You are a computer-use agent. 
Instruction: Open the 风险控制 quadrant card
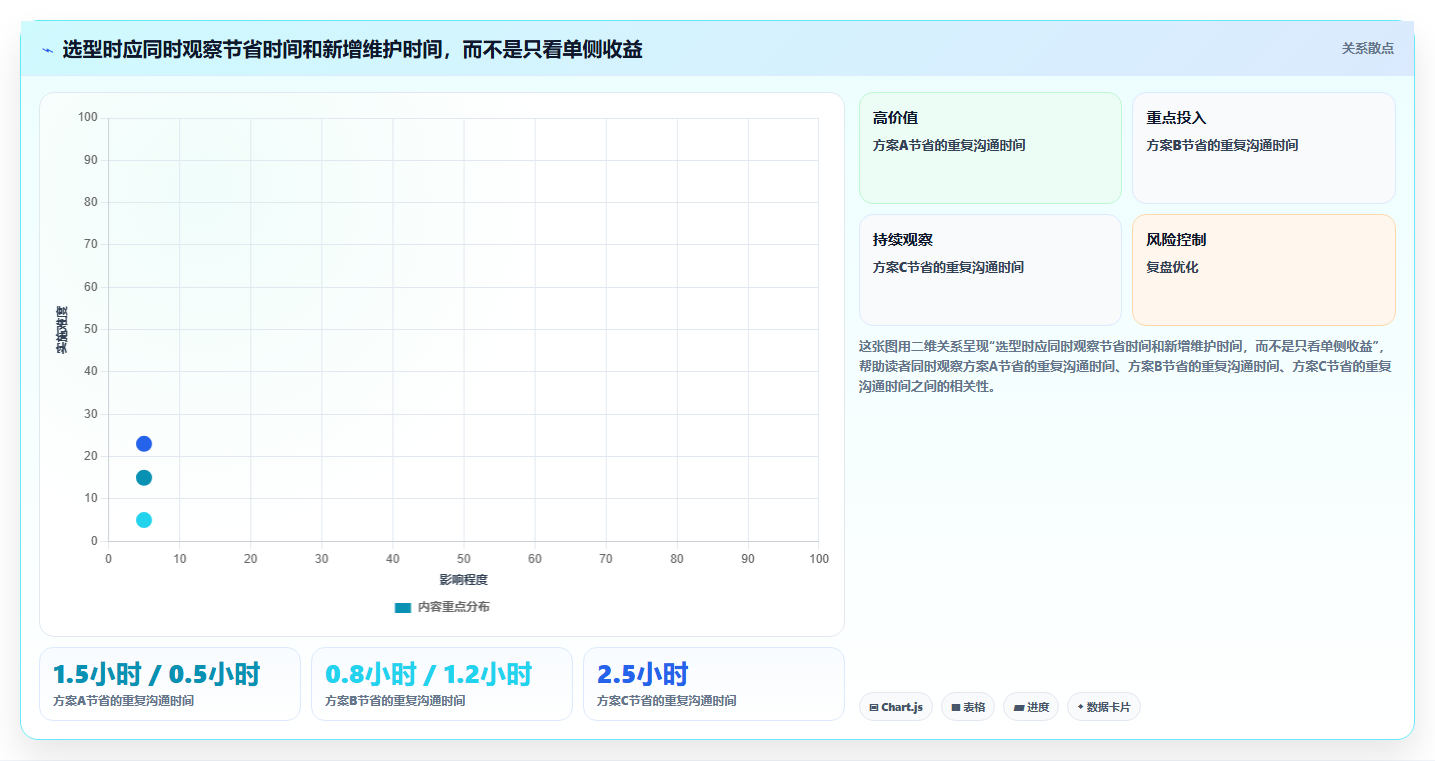[x=1263, y=270]
